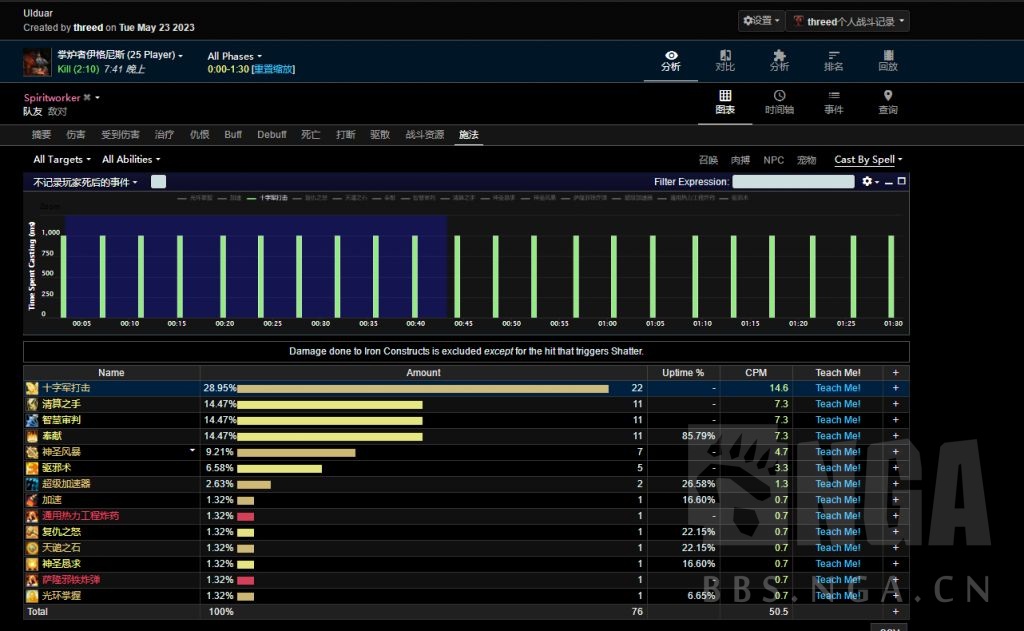This screenshot has width=1024, height=631.
Task: Click the 奉献 spell icon in table
Action: coord(33,436)
